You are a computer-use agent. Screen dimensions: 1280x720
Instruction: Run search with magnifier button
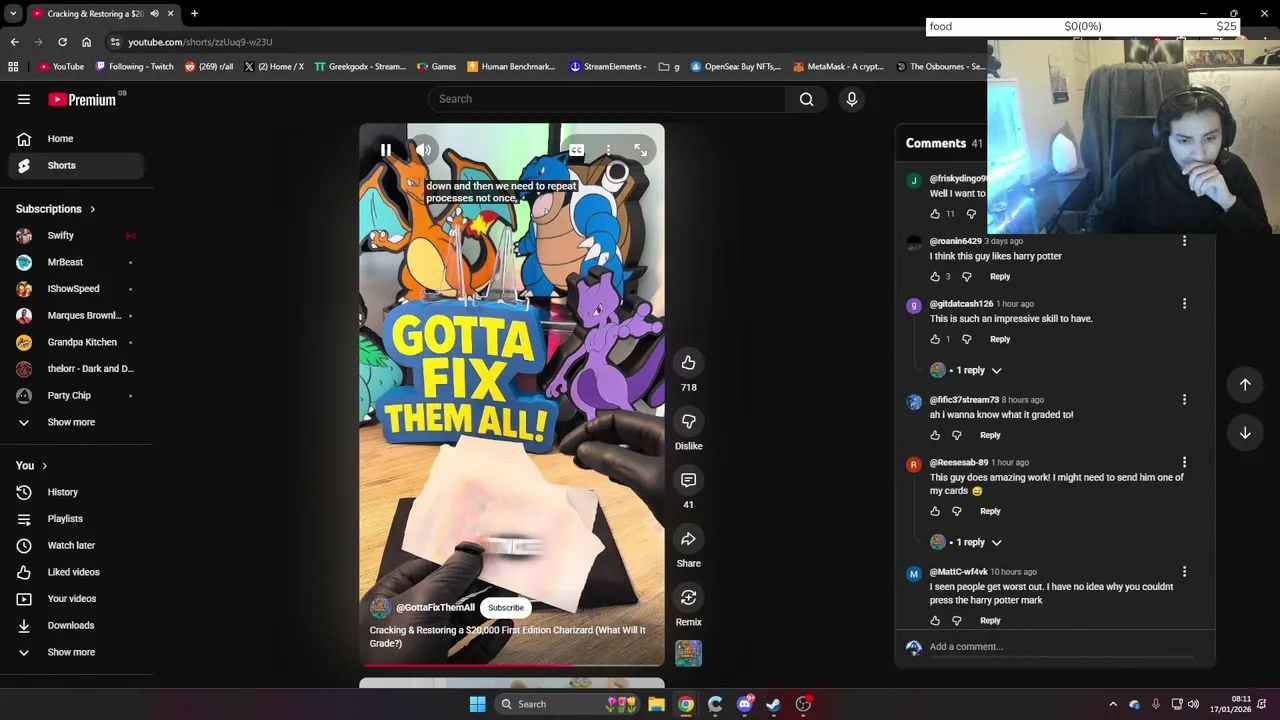807,99
